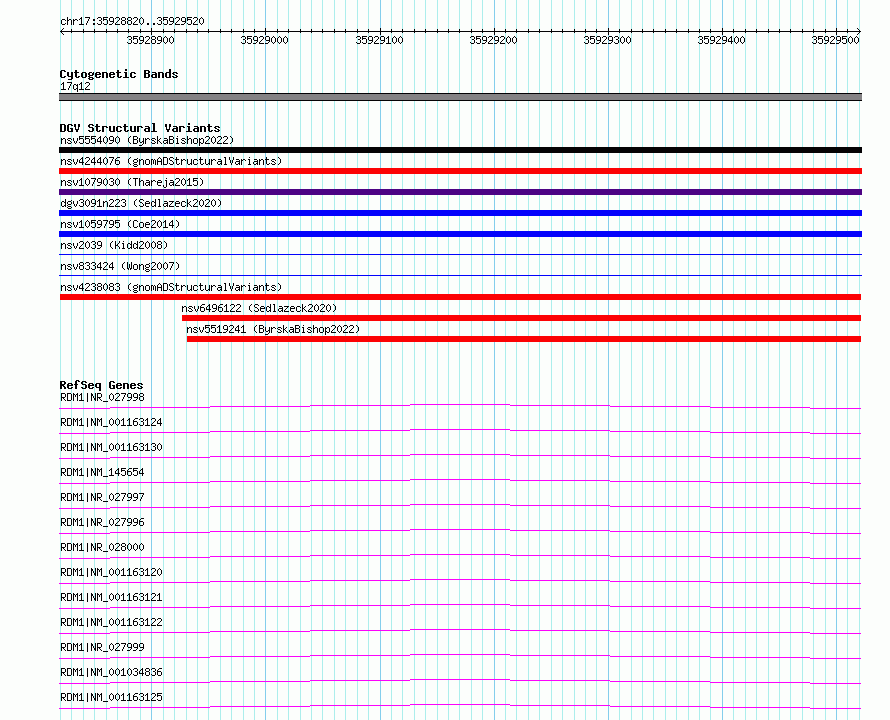Open transcript RDM1|NR_028000
The image size is (890, 720).
[102, 547]
